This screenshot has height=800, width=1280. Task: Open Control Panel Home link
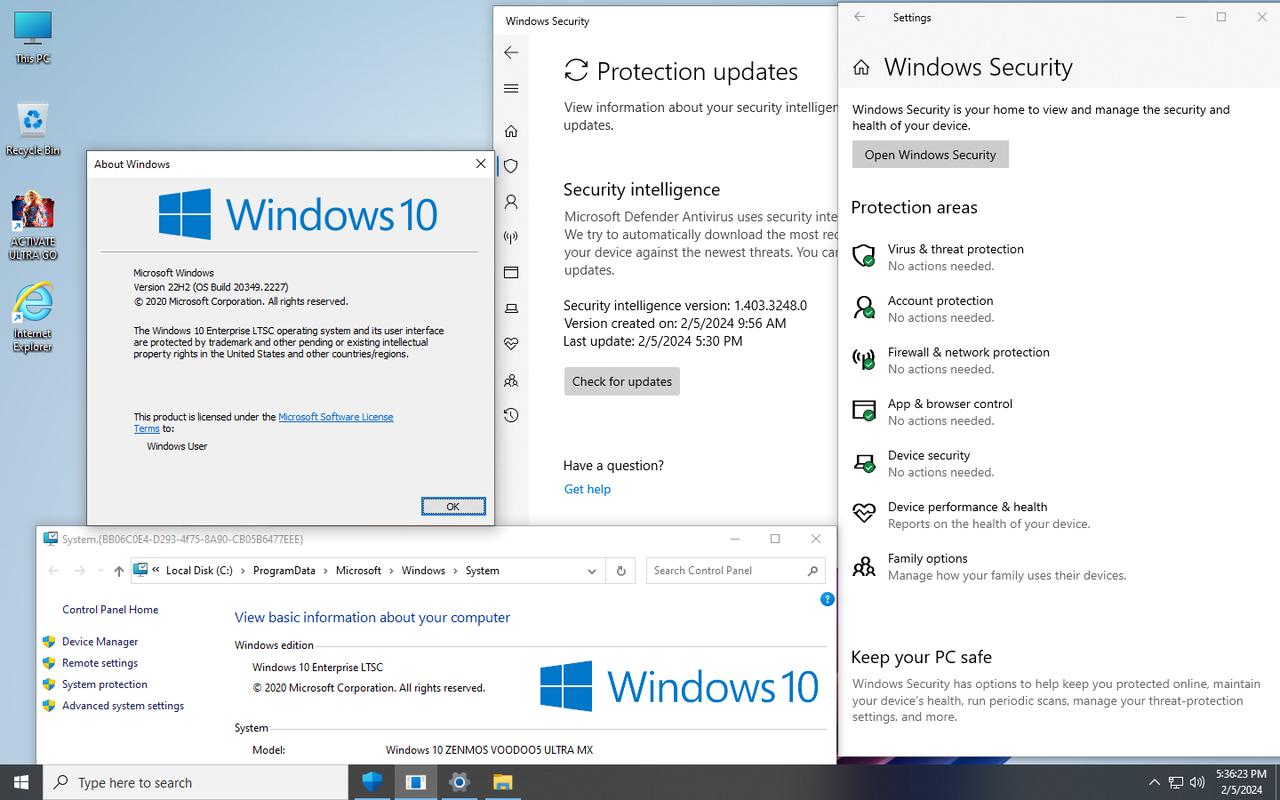110,609
